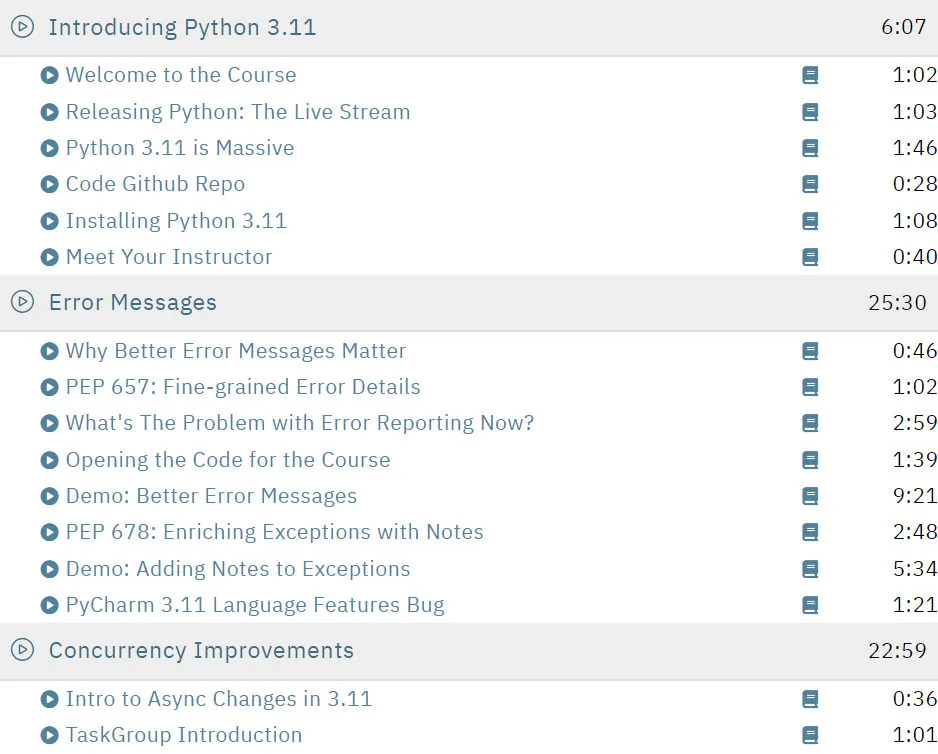The image size is (938, 754).
Task: Select the Concurrency Improvements chapter heading
Action: 202,650
